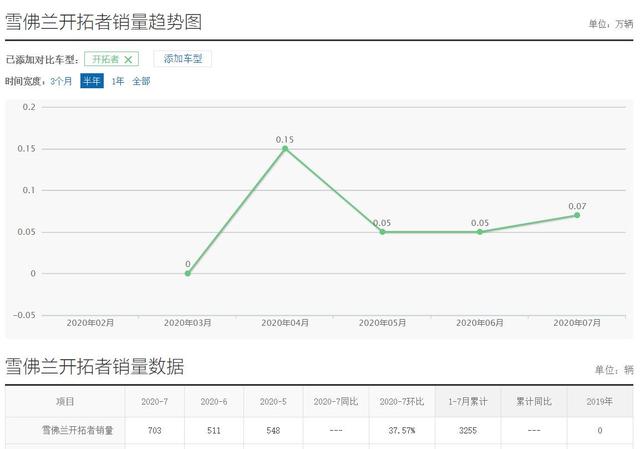
Task: Click the 511 sales cell
Action: 214,430
